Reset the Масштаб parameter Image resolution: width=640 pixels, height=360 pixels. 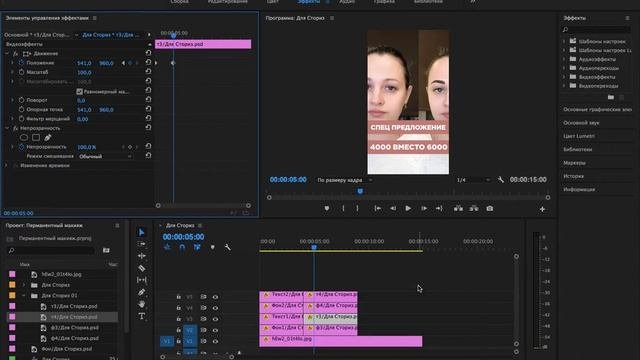(x=148, y=72)
